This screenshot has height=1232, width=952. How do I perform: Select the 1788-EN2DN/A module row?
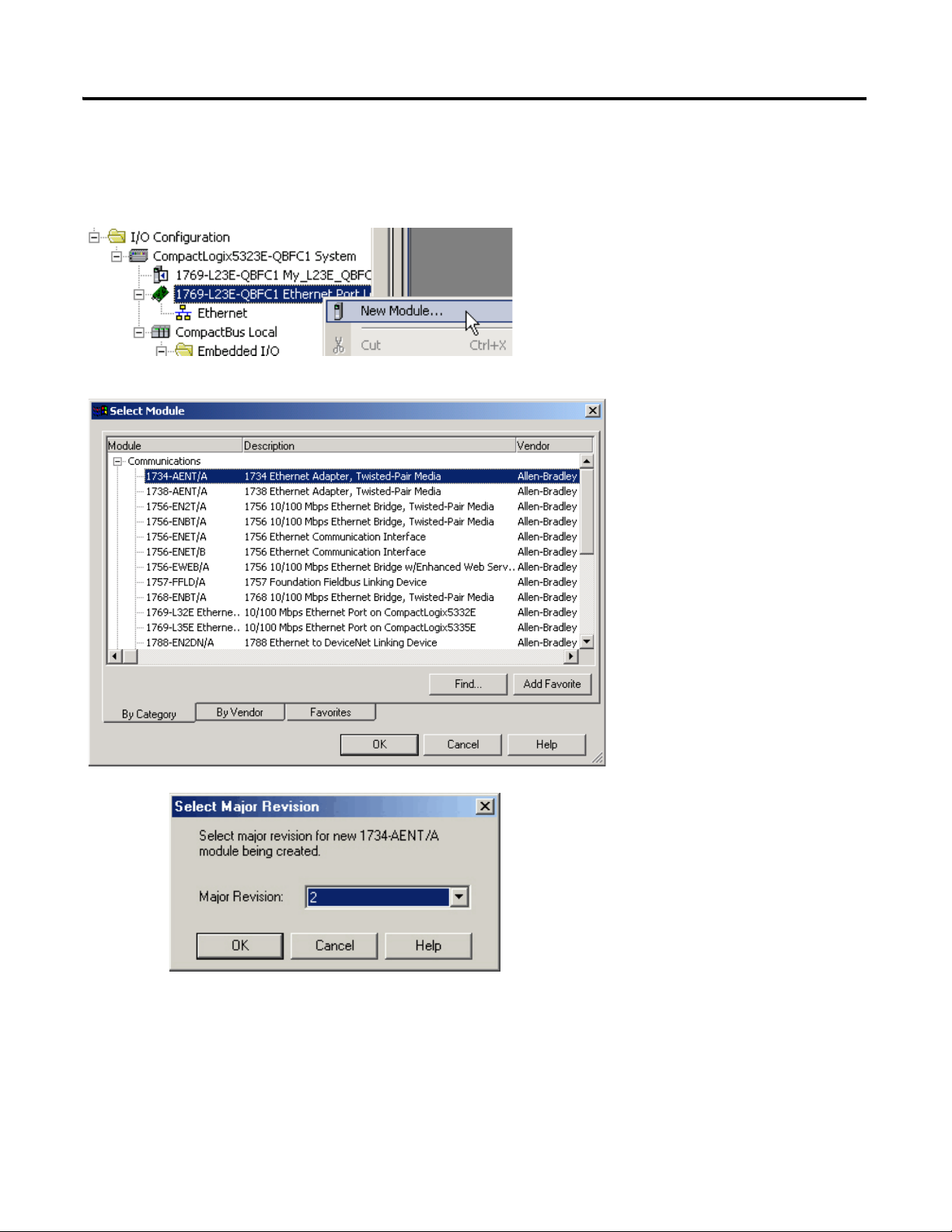coord(361,643)
